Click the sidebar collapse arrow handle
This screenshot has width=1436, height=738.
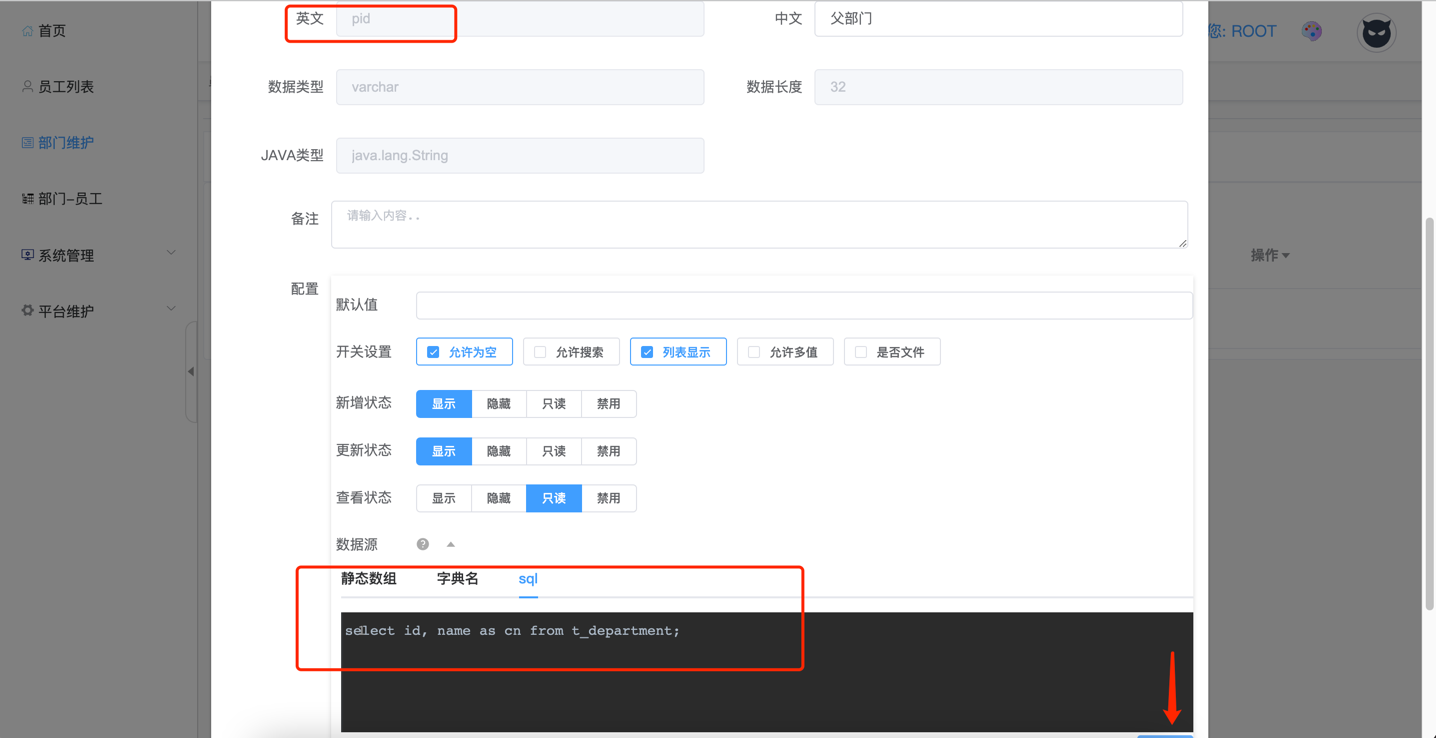click(191, 371)
